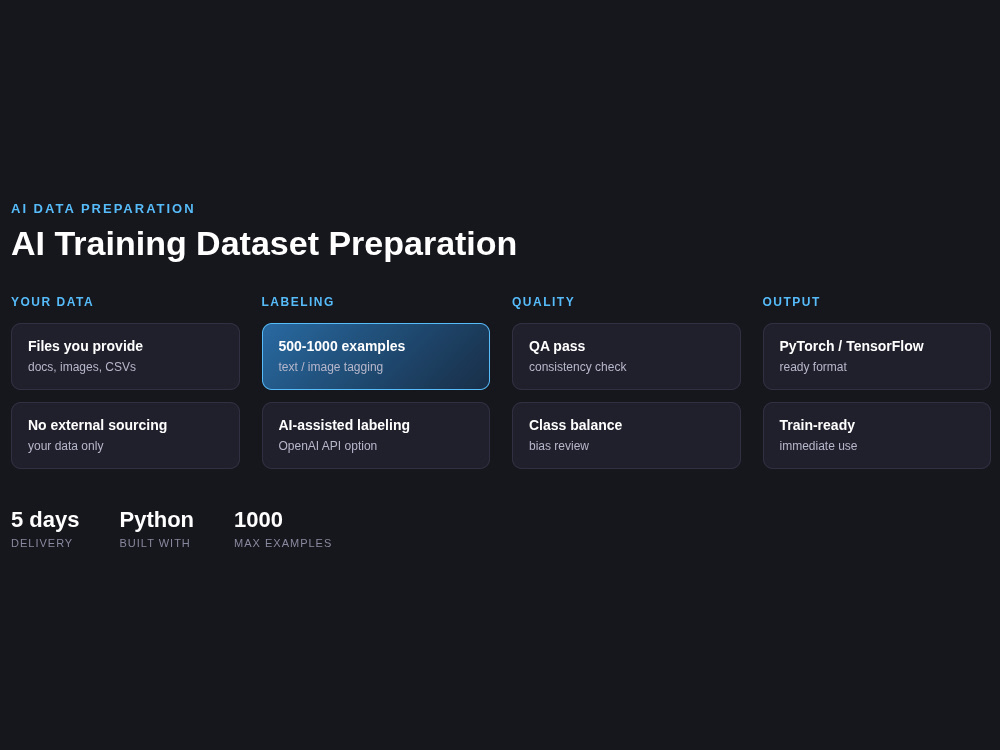Click 'consistency check' subtitle text

tap(578, 367)
